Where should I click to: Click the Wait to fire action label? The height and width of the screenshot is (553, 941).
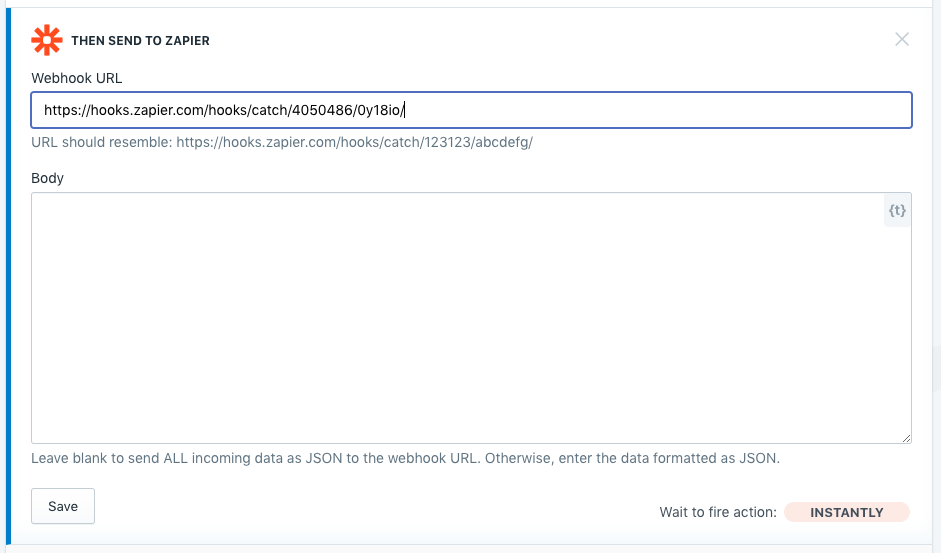(x=718, y=512)
